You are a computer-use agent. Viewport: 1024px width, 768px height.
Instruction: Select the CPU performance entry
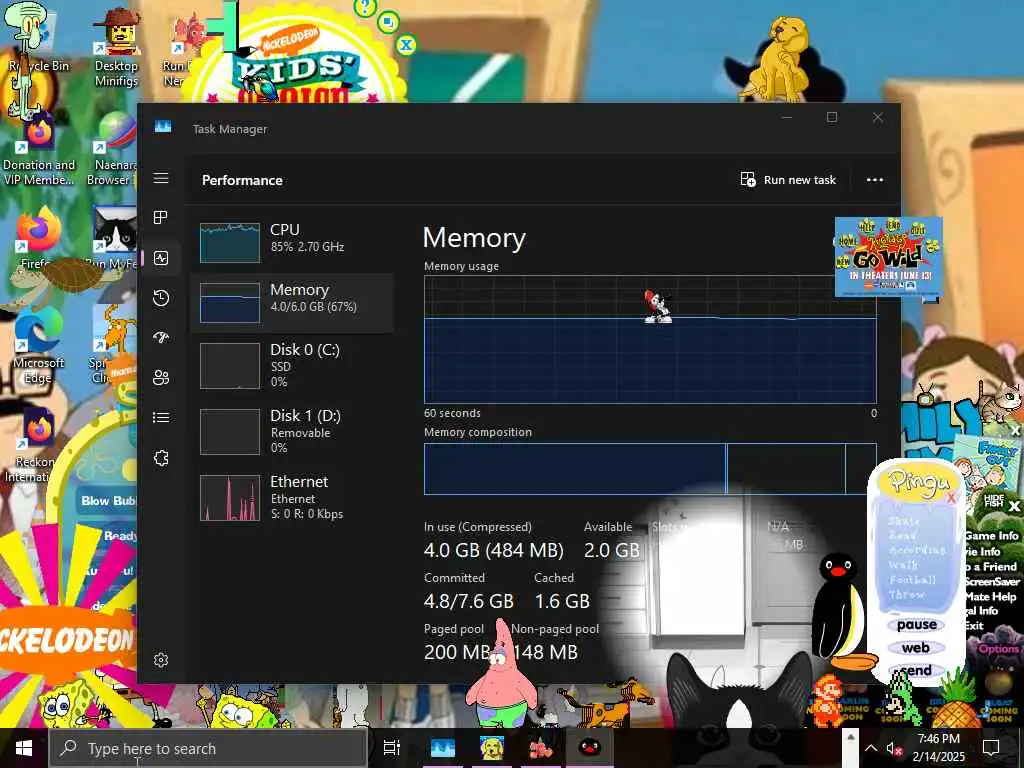coord(292,242)
